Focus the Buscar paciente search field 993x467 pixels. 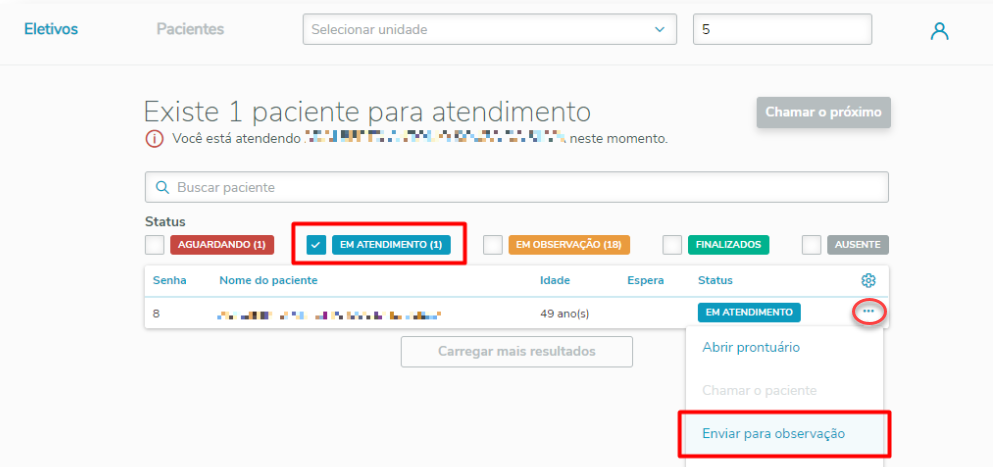click(517, 188)
